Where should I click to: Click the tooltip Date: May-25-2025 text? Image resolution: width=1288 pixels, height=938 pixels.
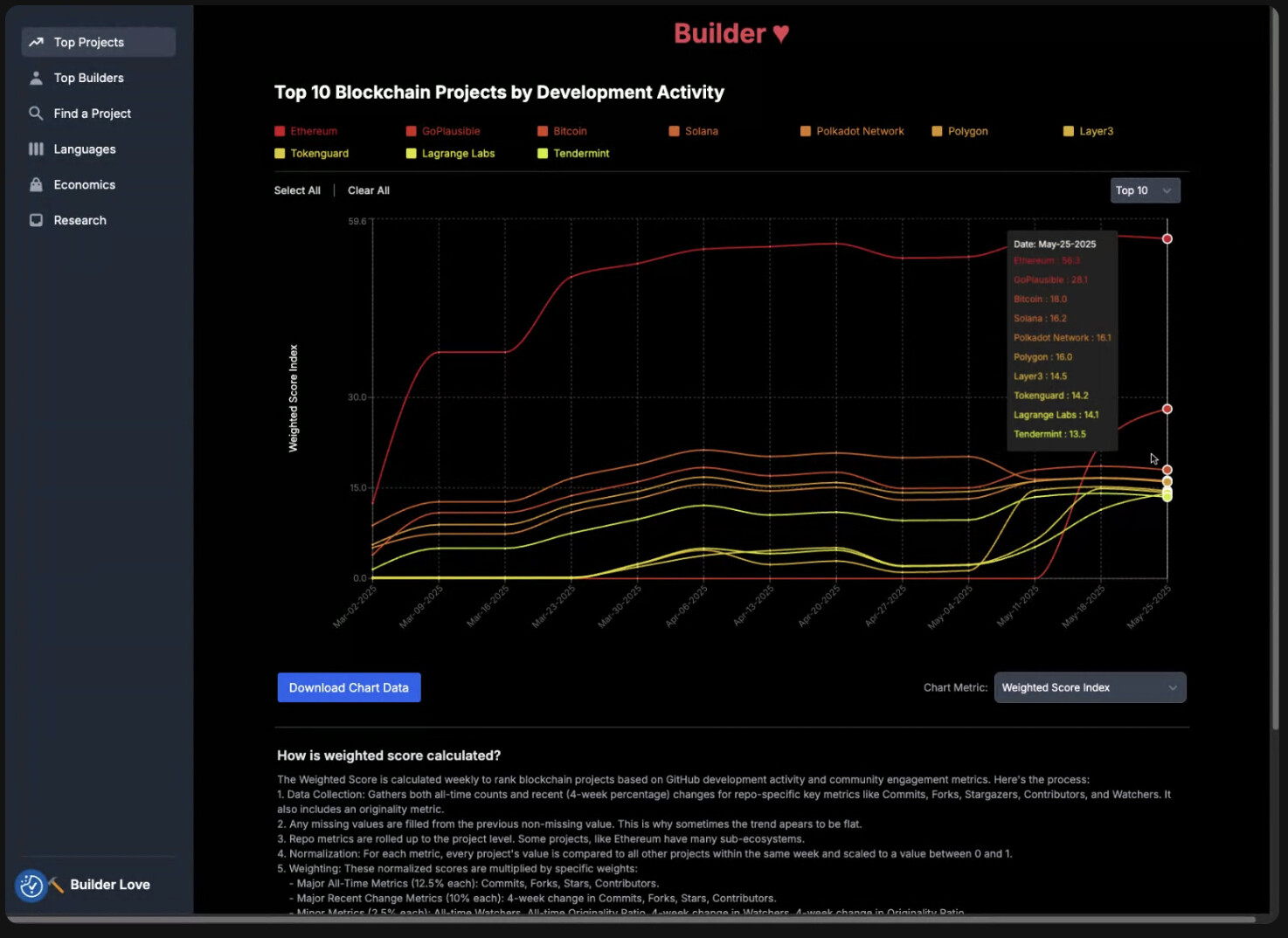point(1055,244)
